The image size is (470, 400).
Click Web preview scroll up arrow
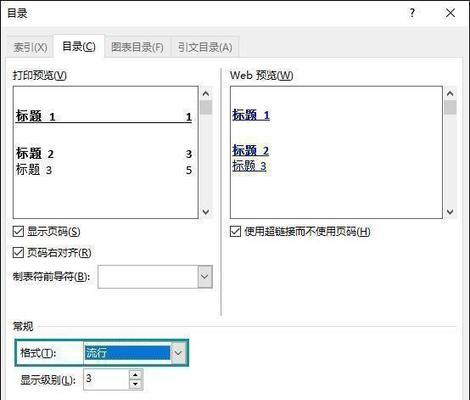450,94
